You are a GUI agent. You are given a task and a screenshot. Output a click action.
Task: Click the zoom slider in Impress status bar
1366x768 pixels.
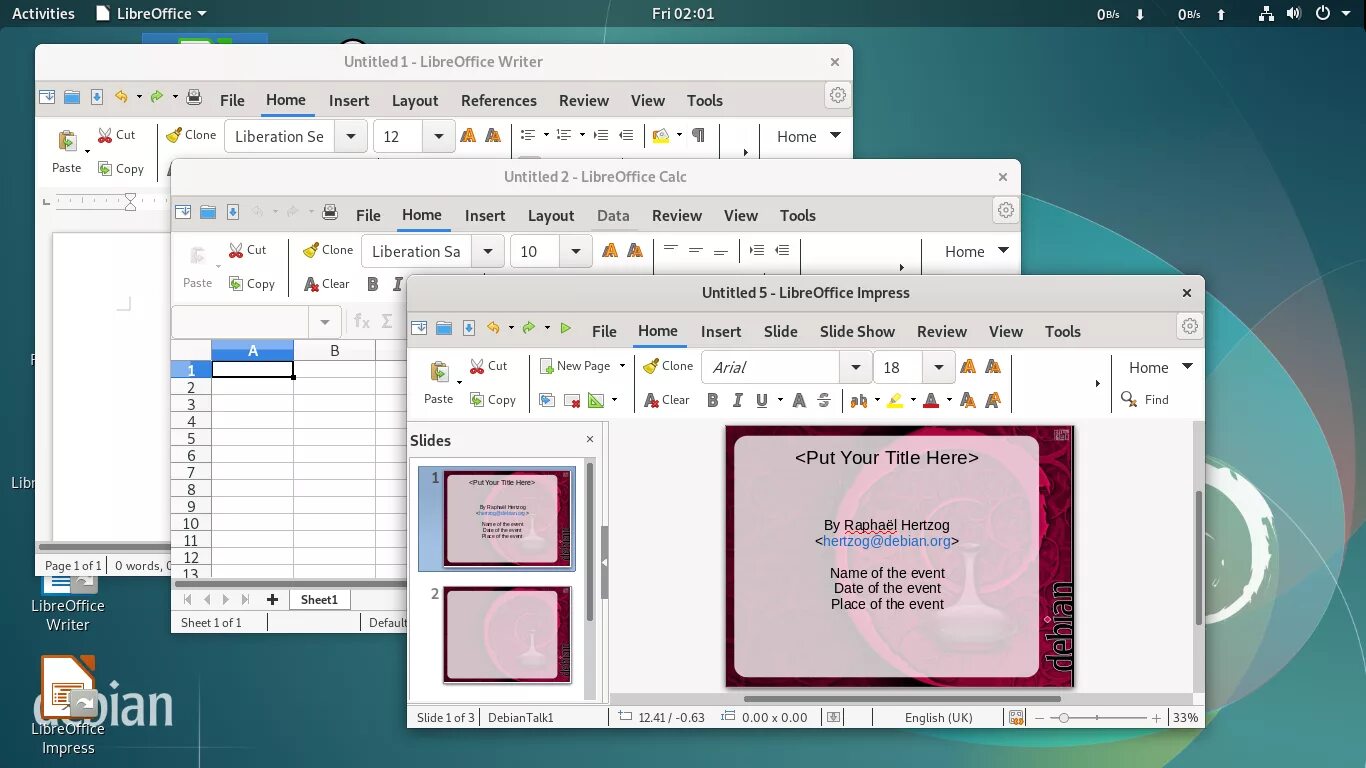click(1098, 717)
